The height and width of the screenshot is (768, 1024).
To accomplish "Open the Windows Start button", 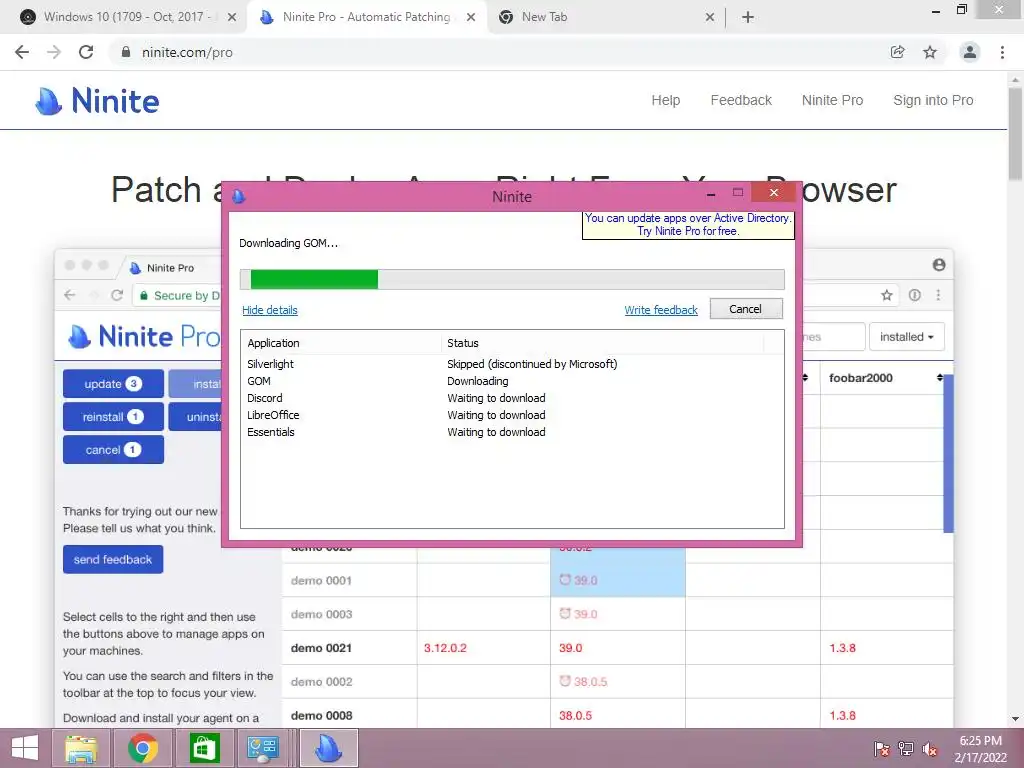I will (x=25, y=748).
